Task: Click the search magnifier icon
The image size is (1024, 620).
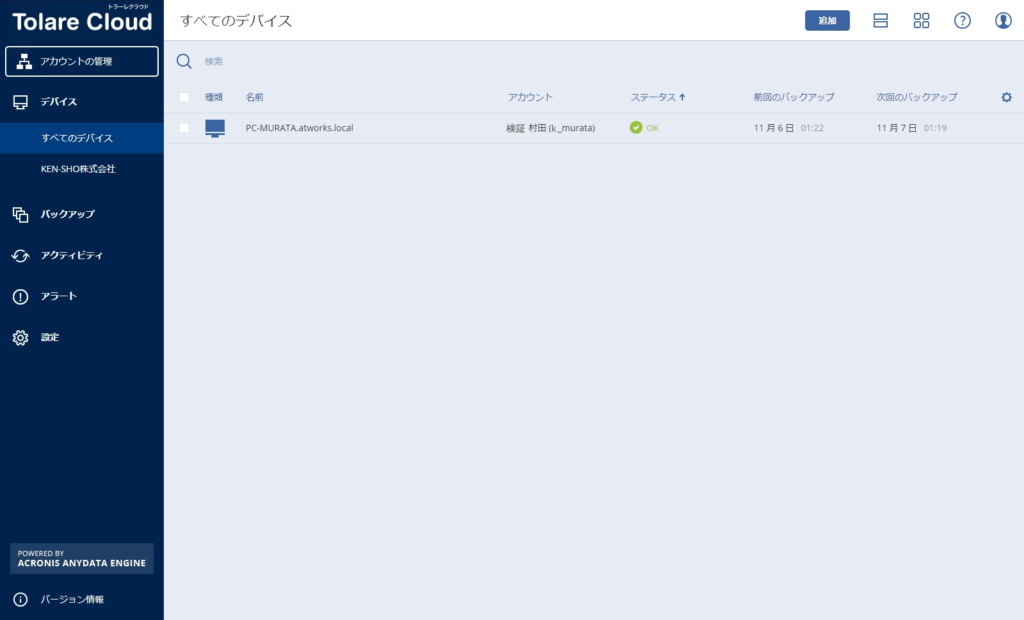Action: pos(184,61)
